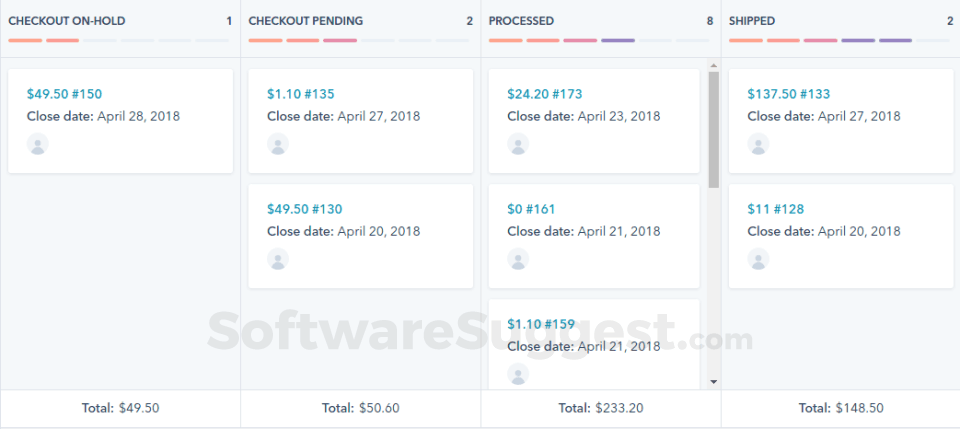Click avatar icon on deal #130 card
Viewport: 960px width, 429px height.
pos(278,259)
